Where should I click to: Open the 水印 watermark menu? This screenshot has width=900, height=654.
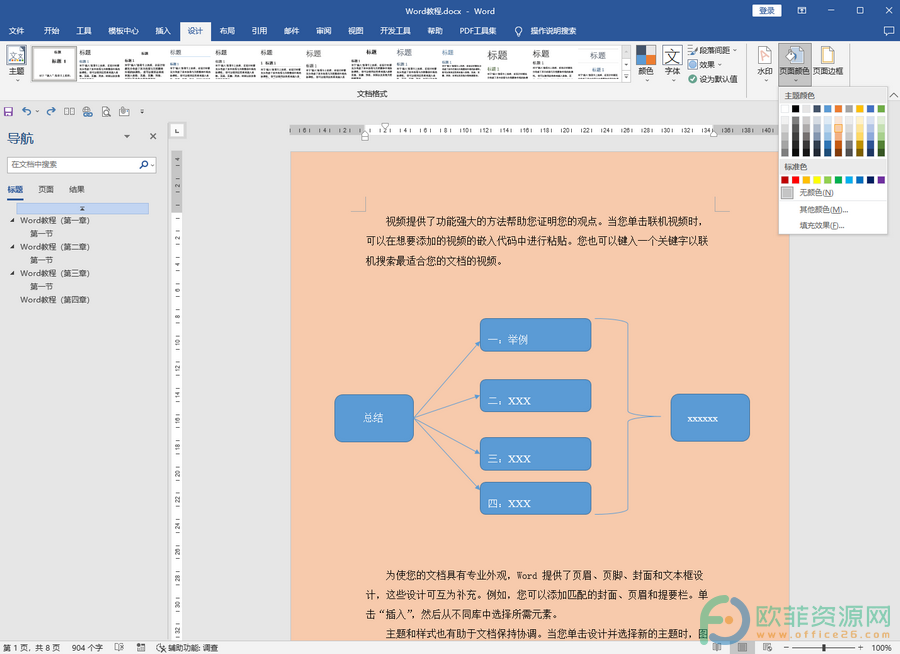coord(765,63)
